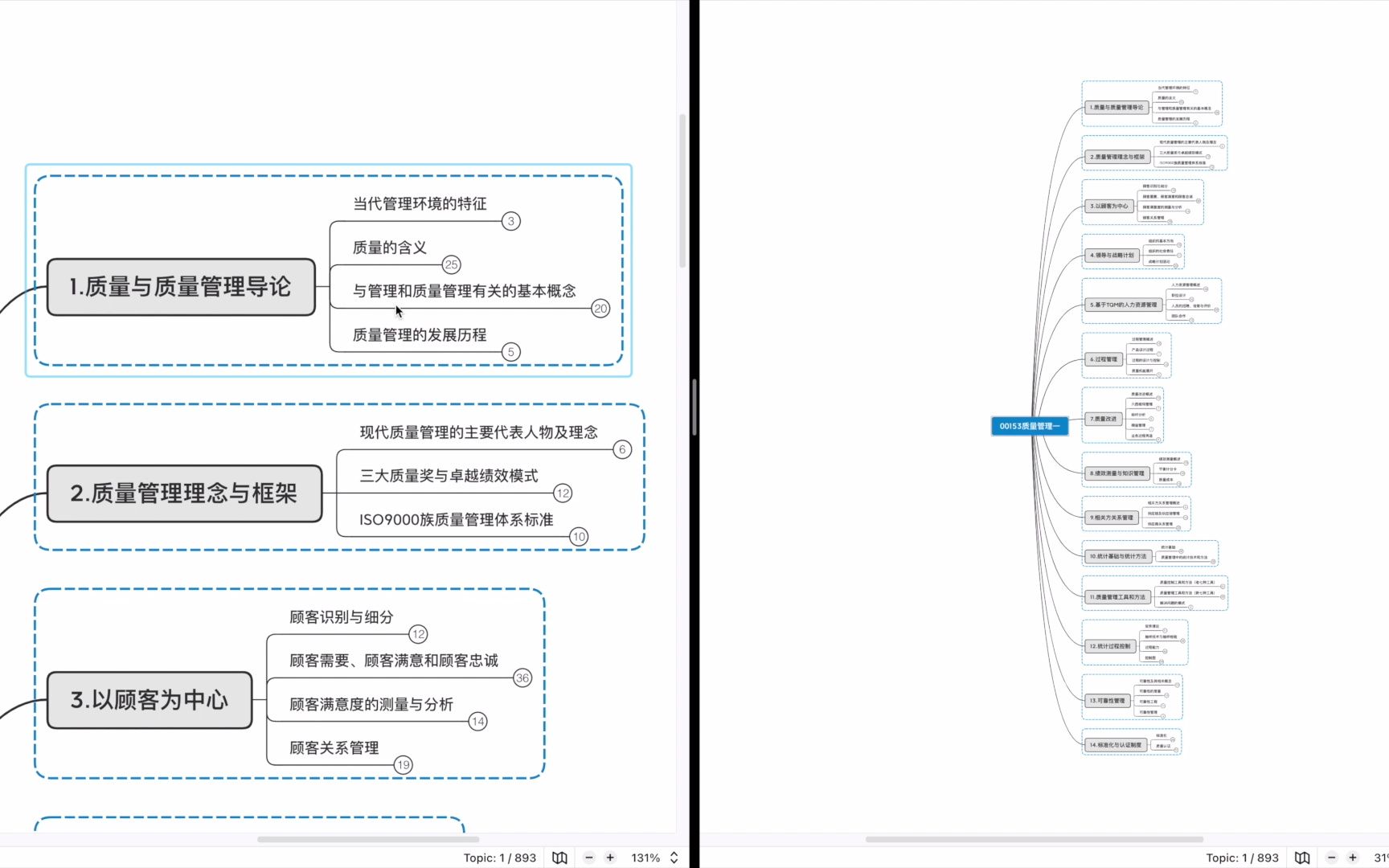This screenshot has width=1389, height=868.
Task: Click the 三大质量奖与卓越绩效模式 subtopic
Action: coord(449,476)
